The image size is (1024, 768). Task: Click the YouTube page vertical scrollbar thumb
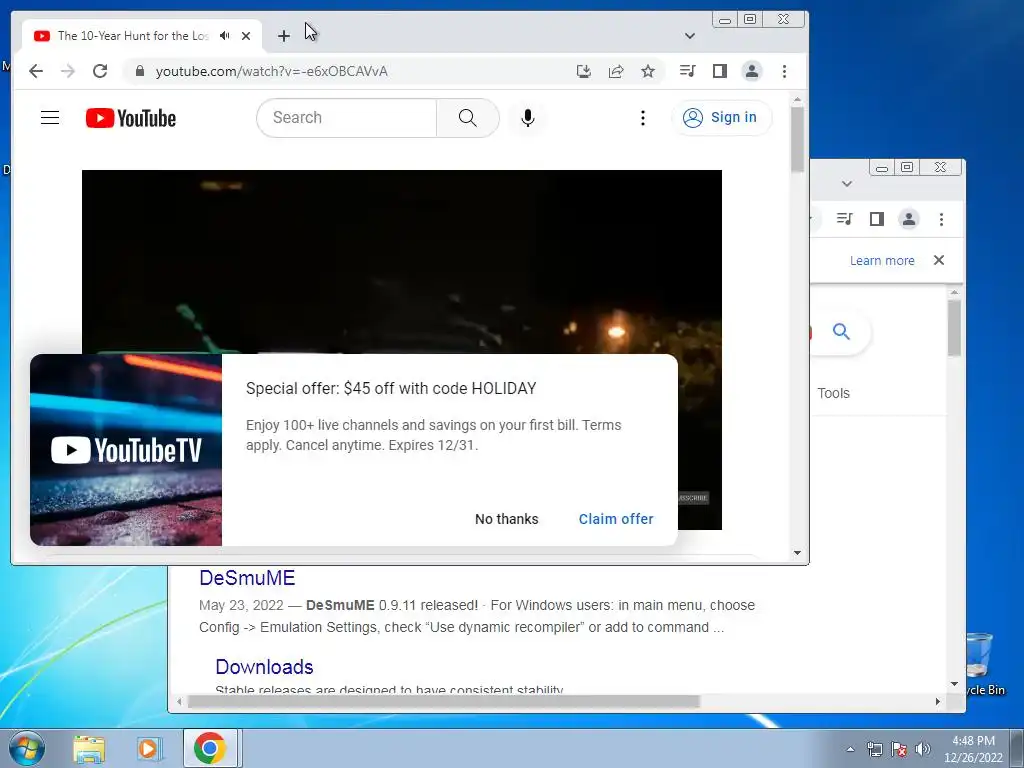click(x=797, y=138)
